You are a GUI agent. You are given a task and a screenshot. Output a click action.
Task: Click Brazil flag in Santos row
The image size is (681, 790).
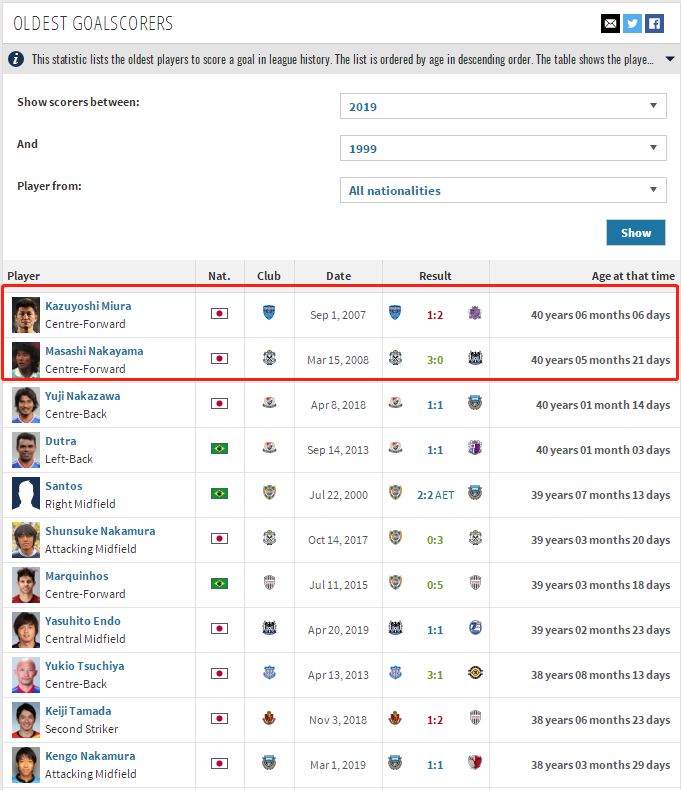point(219,493)
